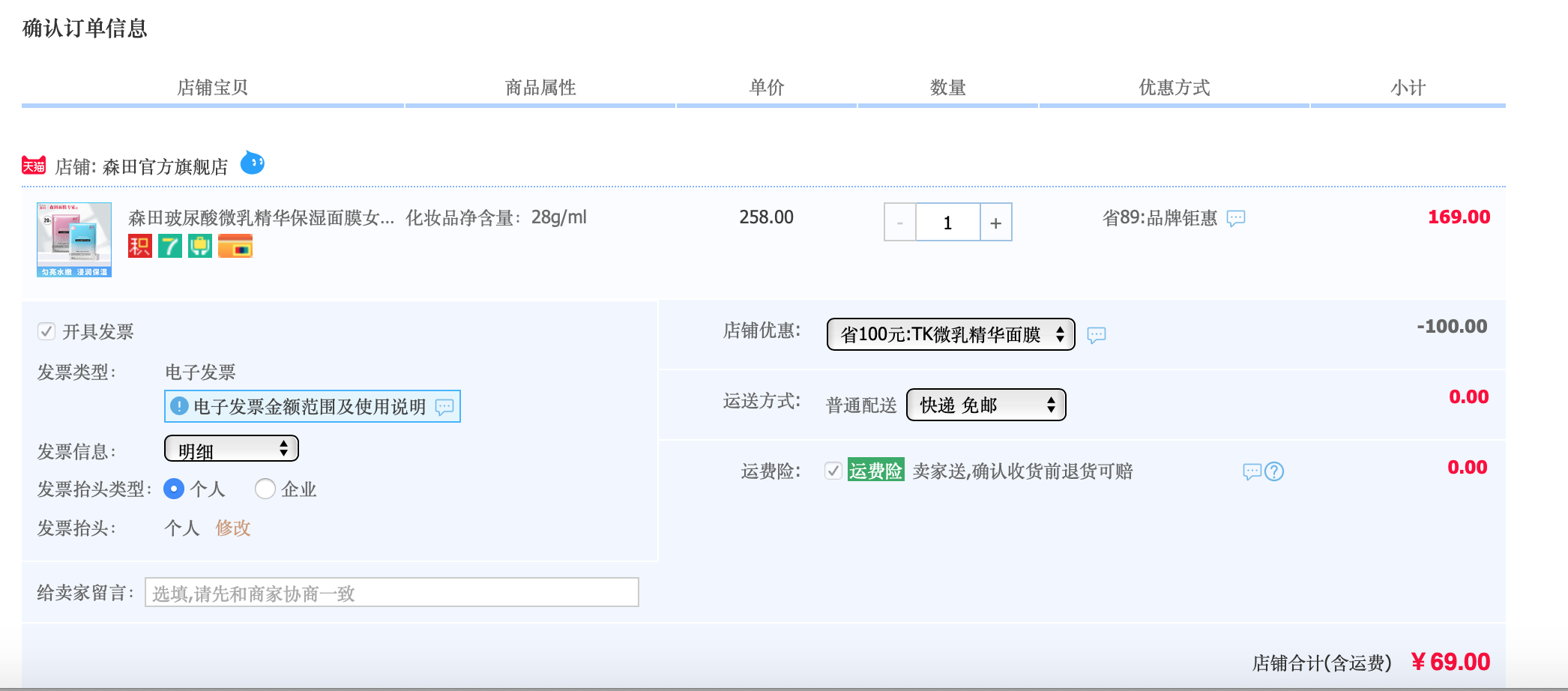
Task: Click the green shield guarantee icon
Action: tap(200, 246)
